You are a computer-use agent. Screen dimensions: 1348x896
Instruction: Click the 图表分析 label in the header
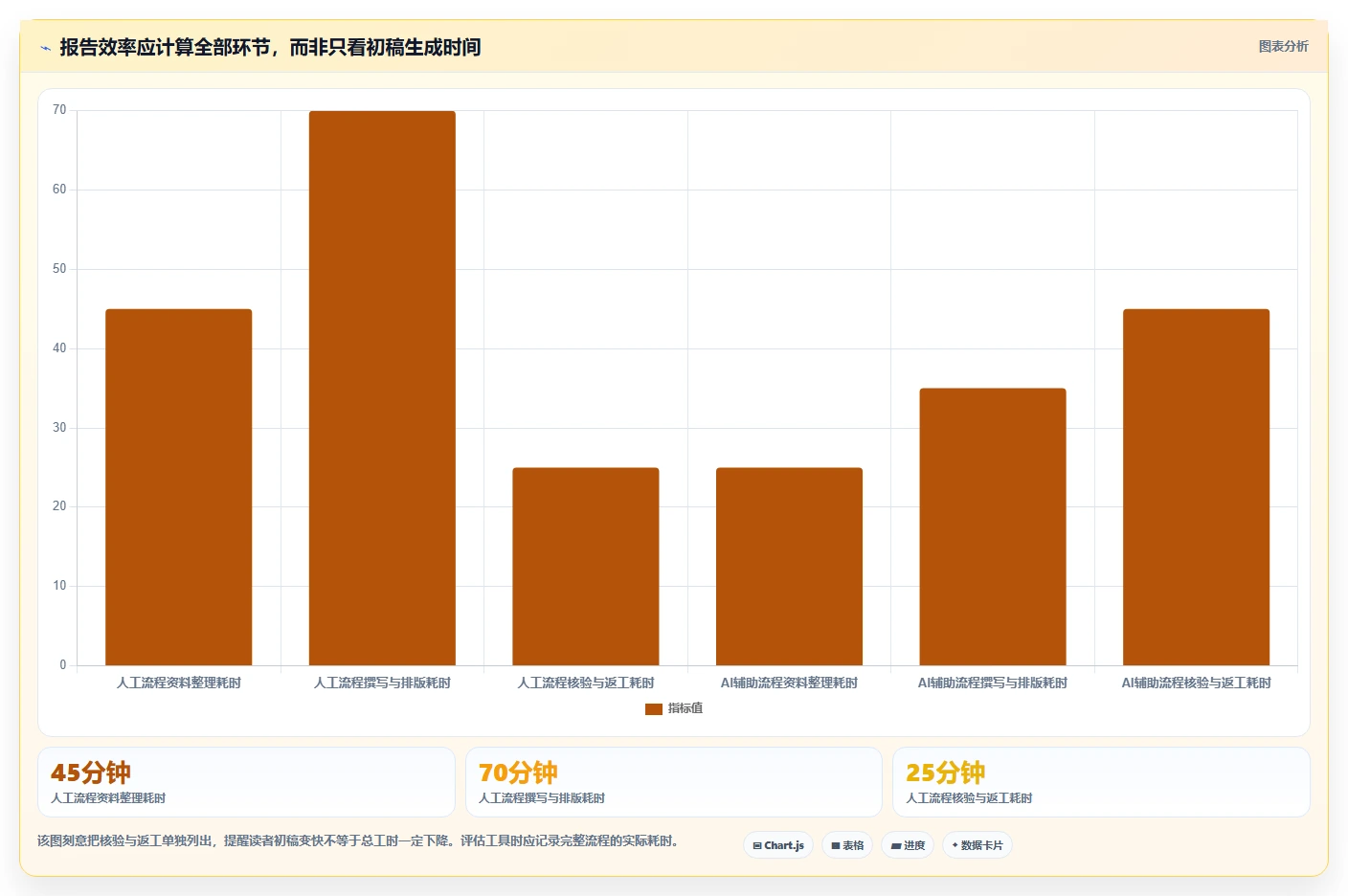[x=1283, y=46]
